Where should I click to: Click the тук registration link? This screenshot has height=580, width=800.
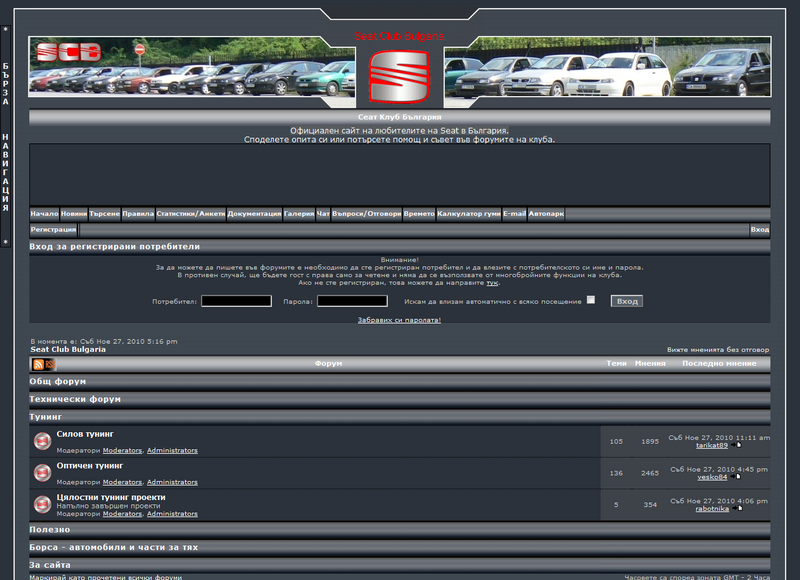pyautogui.click(x=492, y=283)
